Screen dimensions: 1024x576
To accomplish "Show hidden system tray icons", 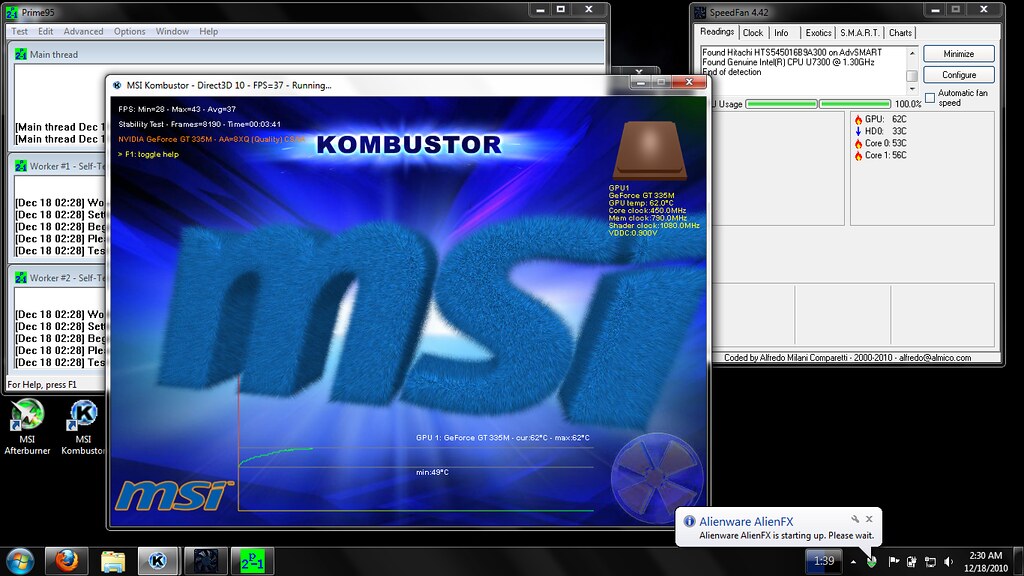I will 853,561.
